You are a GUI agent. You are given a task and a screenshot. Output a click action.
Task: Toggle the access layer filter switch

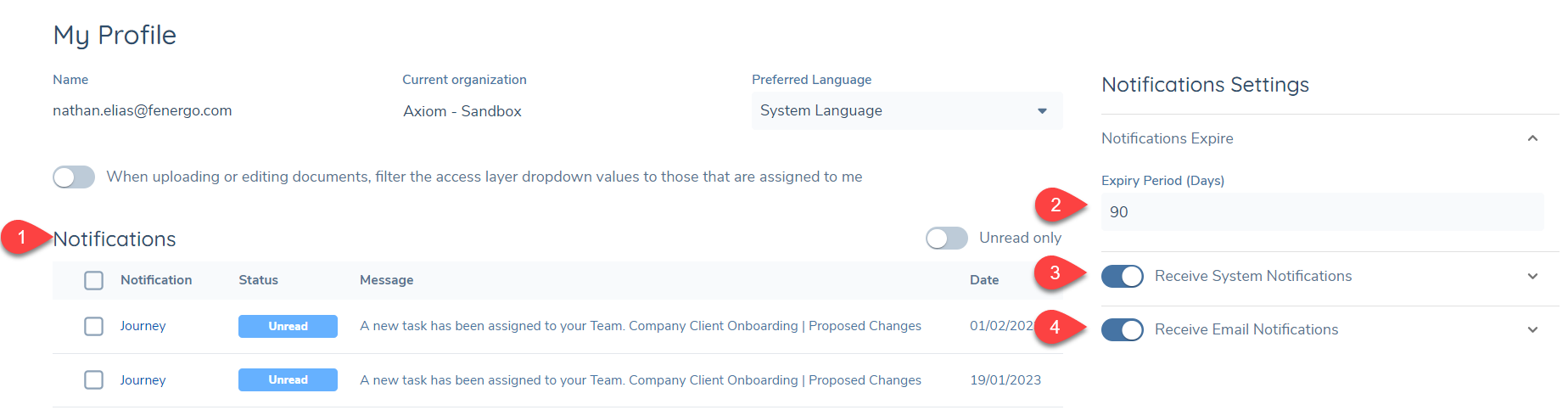[74, 177]
